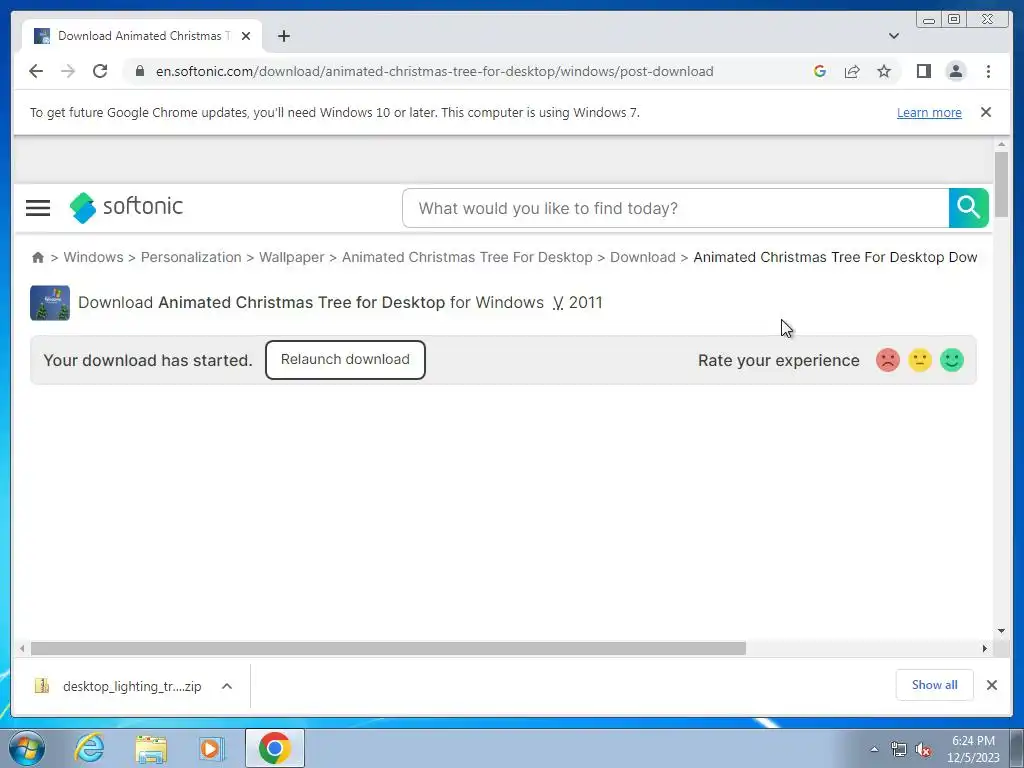The height and width of the screenshot is (768, 1024).
Task: Expand the zip download options chevron
Action: pos(227,686)
